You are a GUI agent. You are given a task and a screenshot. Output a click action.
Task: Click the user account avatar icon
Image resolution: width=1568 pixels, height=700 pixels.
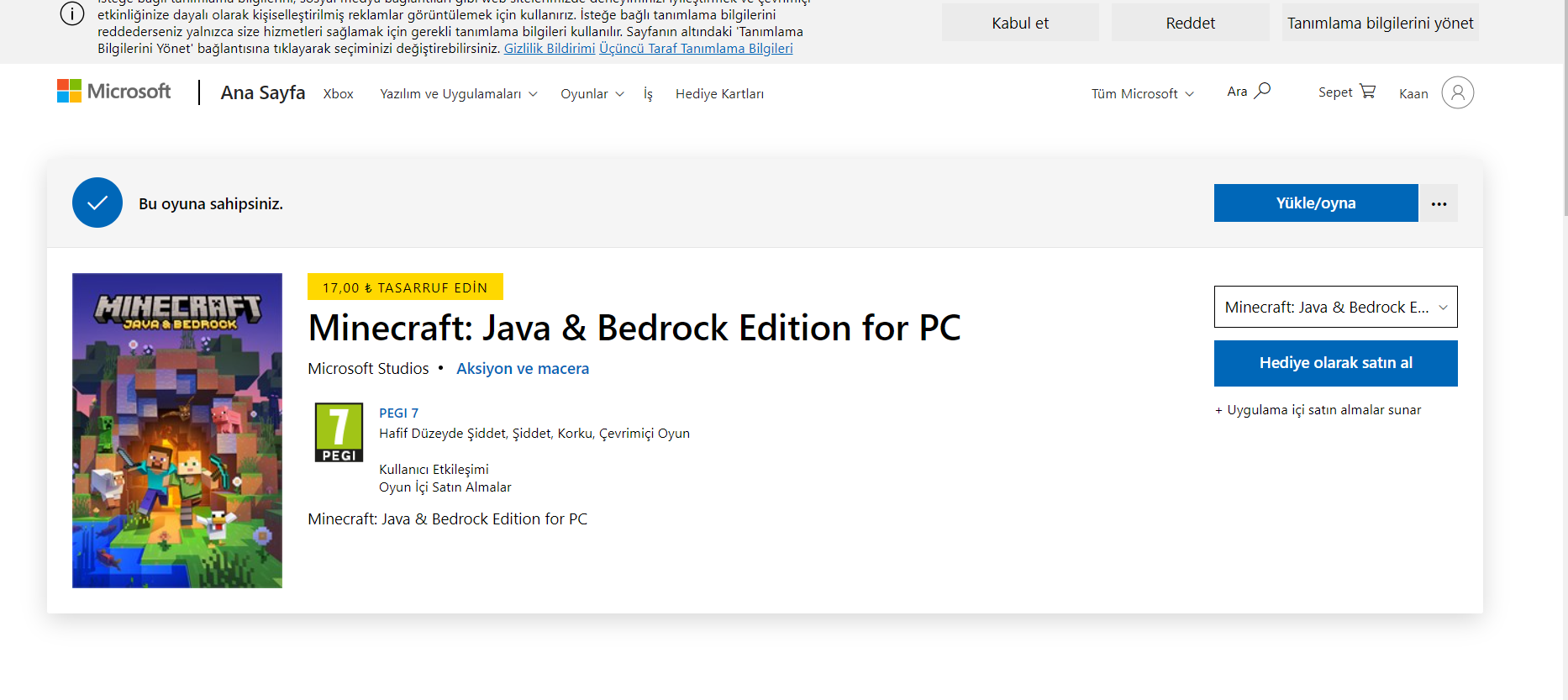pos(1457,92)
